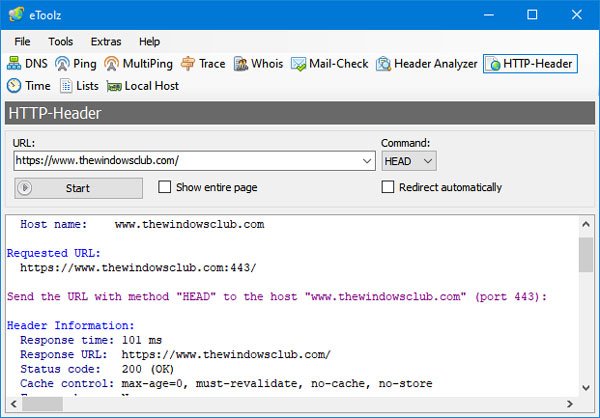Click the https://www.thewindowsclub.com:443/ line
600x418 pixels.
click(138, 268)
